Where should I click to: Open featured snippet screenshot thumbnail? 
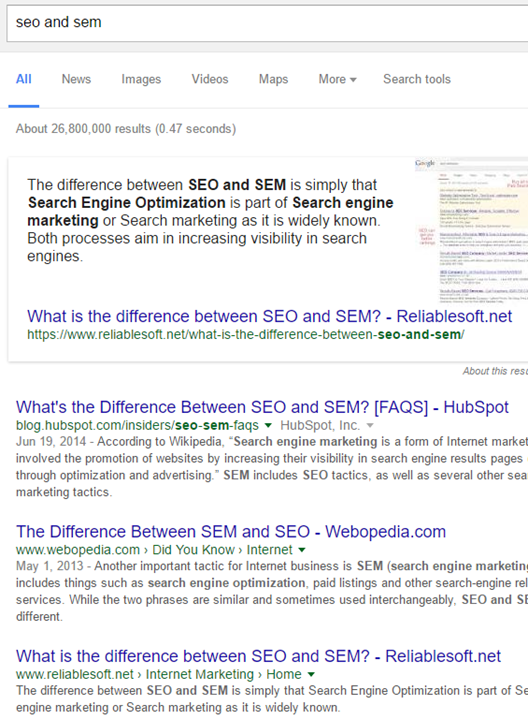(x=471, y=231)
